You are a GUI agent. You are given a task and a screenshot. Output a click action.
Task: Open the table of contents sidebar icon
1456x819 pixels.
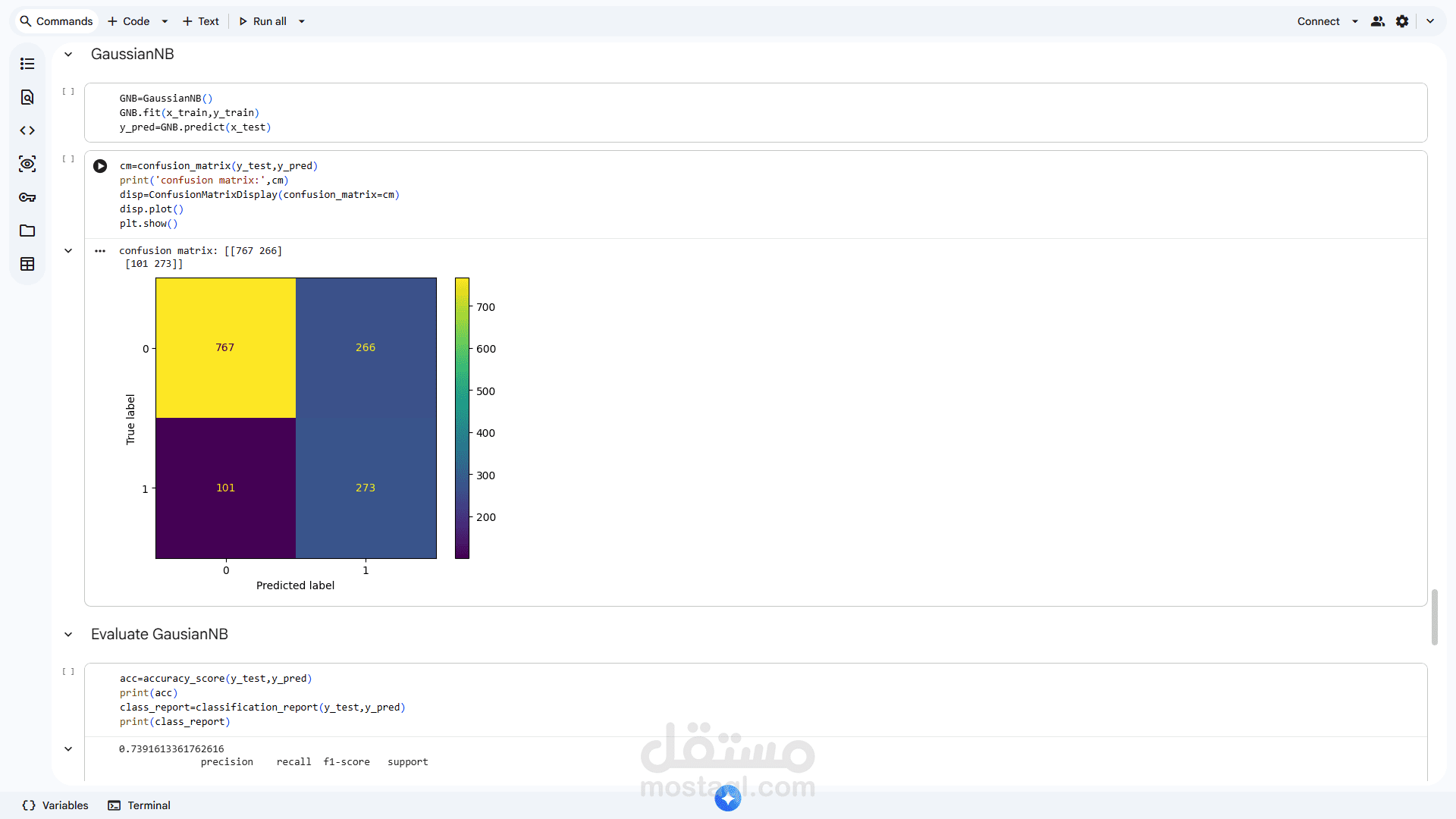(x=27, y=64)
